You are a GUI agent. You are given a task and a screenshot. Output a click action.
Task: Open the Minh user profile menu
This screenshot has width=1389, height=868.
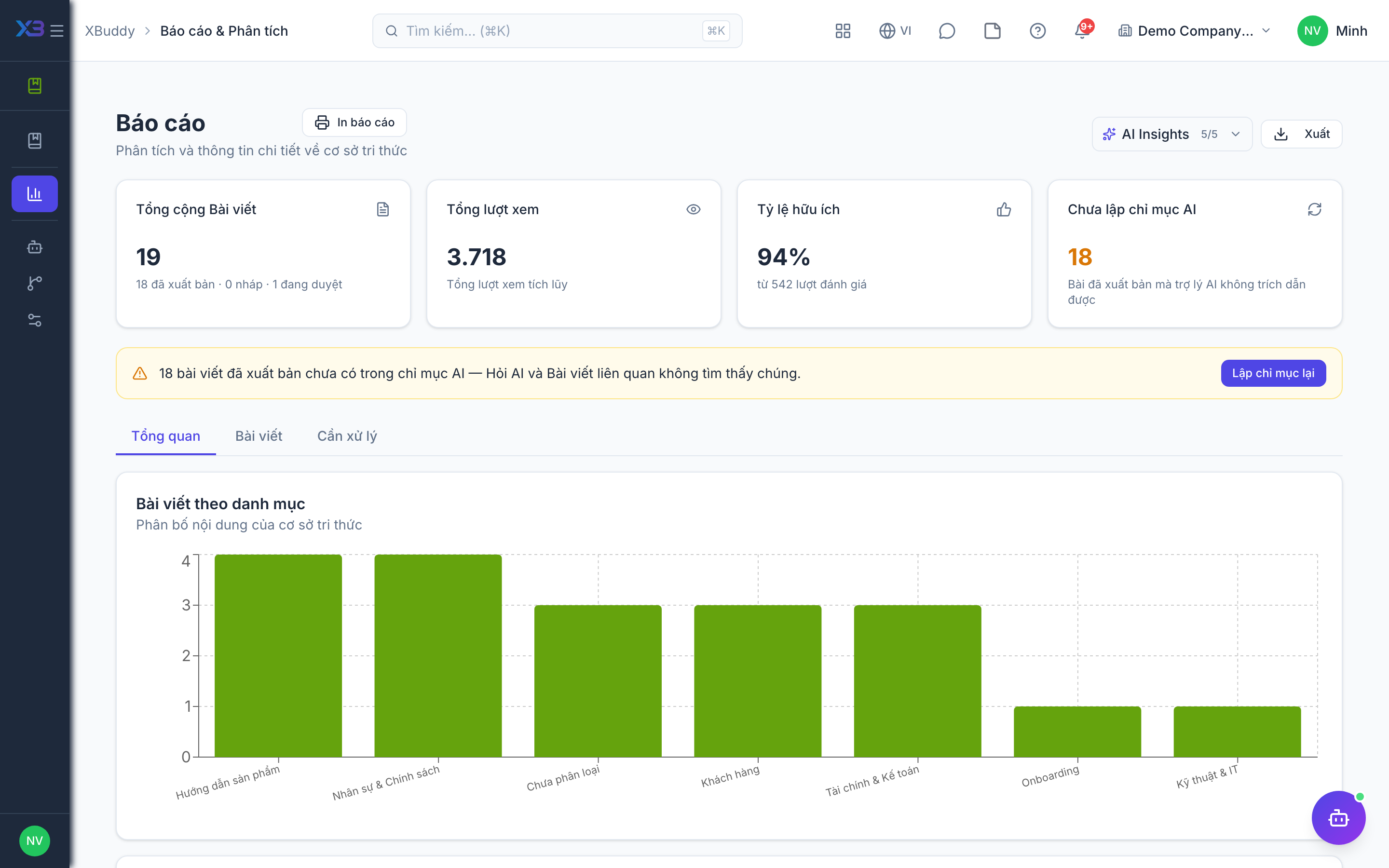point(1332,30)
